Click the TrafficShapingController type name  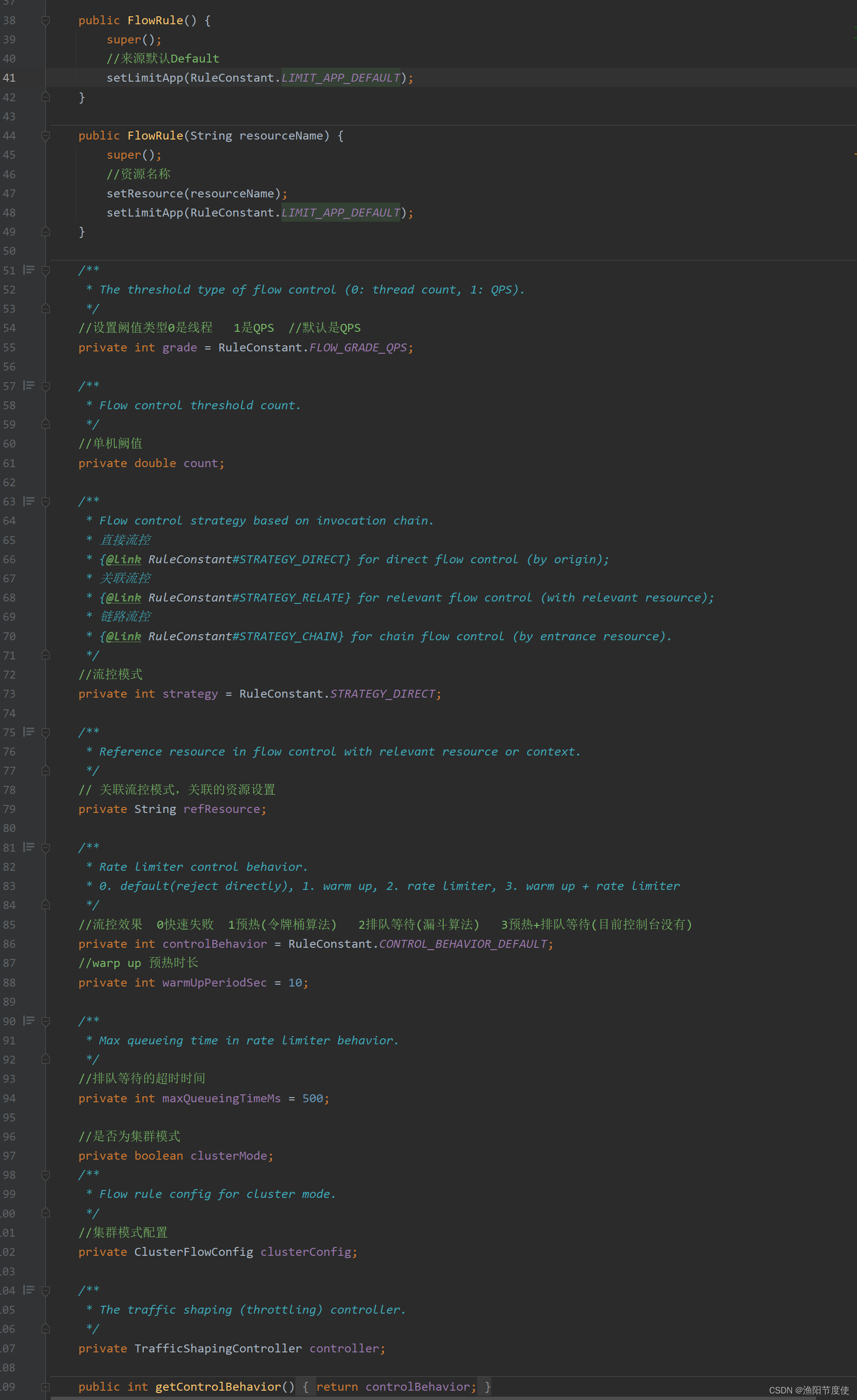[218, 1348]
